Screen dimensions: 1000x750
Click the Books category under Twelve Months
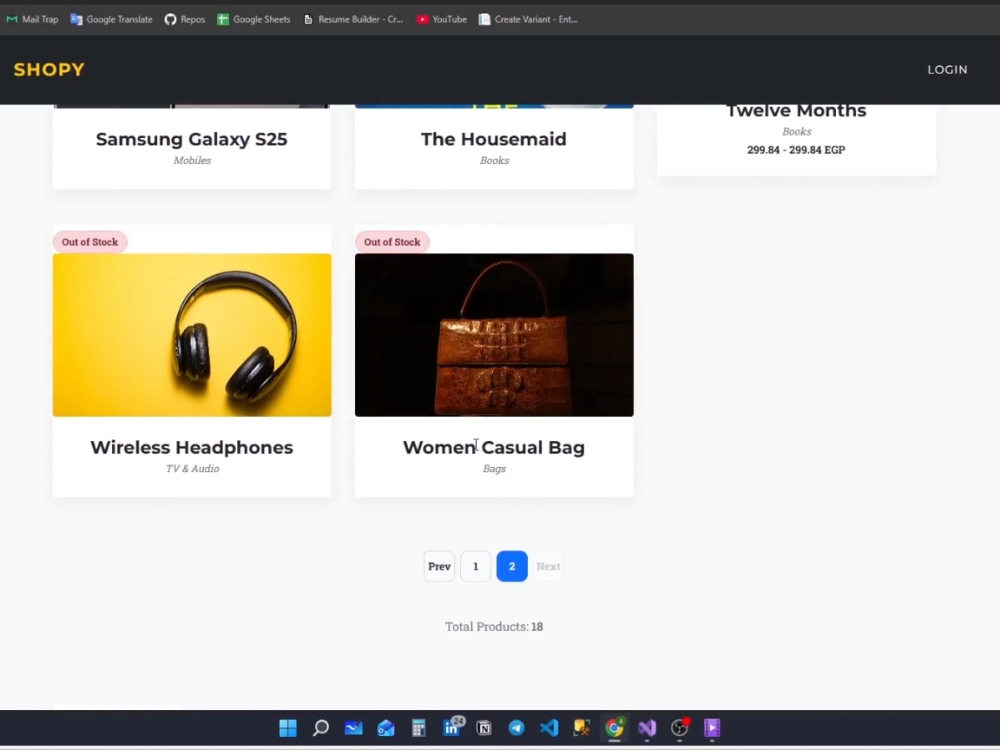point(797,132)
